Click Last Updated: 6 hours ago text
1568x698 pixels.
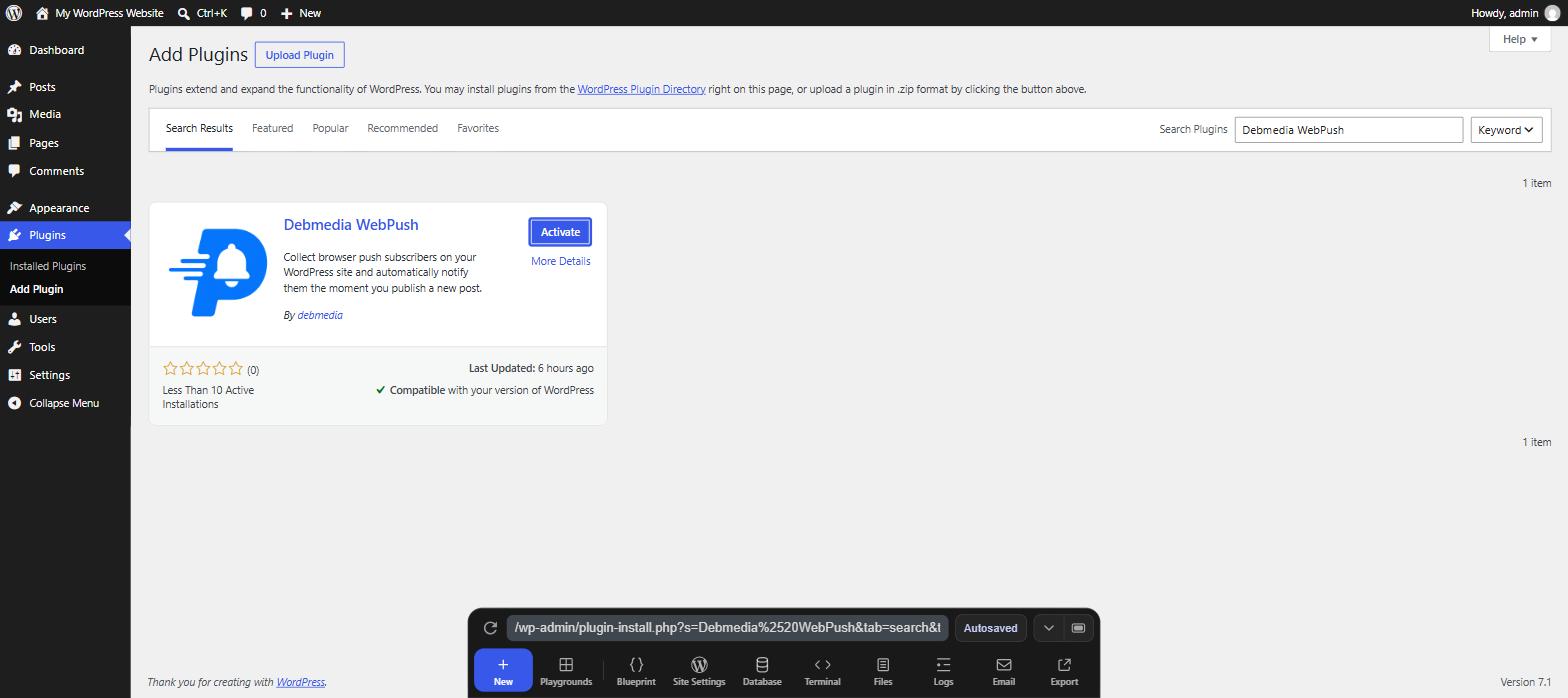coord(531,368)
